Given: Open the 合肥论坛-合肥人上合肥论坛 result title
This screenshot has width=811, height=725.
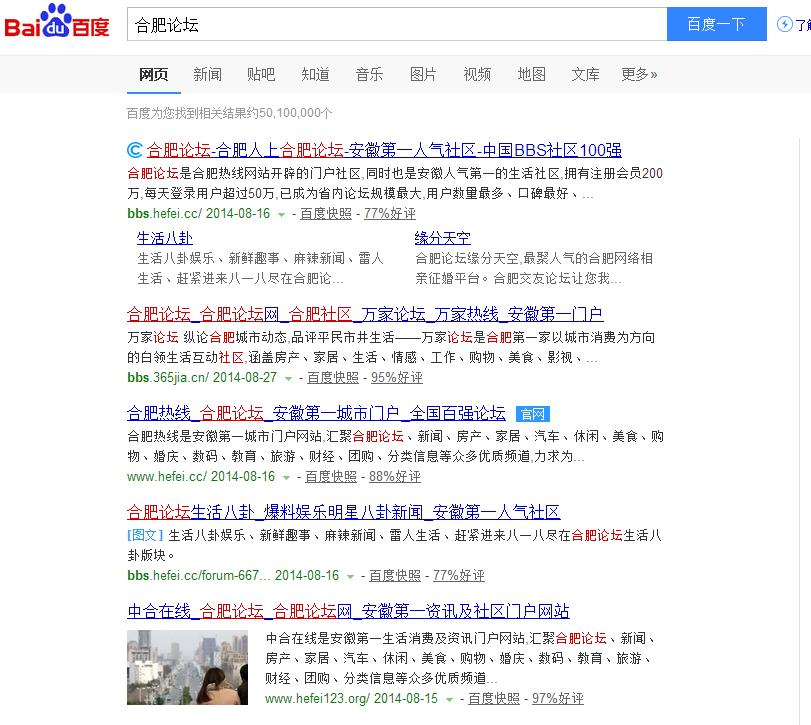Looking at the screenshot, I should (x=384, y=150).
